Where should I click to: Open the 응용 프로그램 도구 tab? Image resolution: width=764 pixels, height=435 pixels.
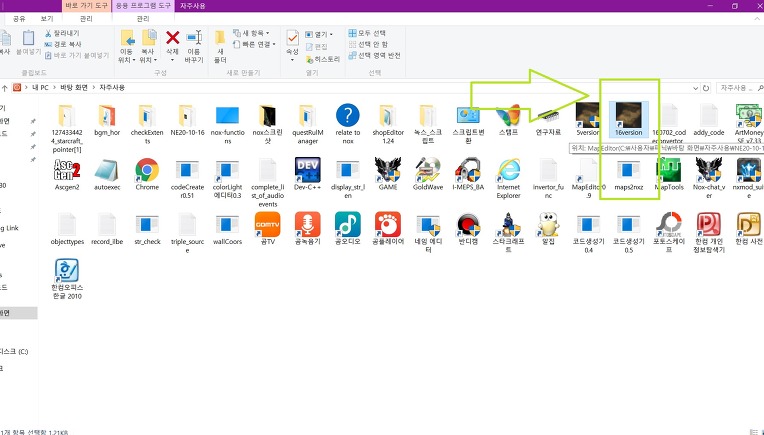[142, 5]
